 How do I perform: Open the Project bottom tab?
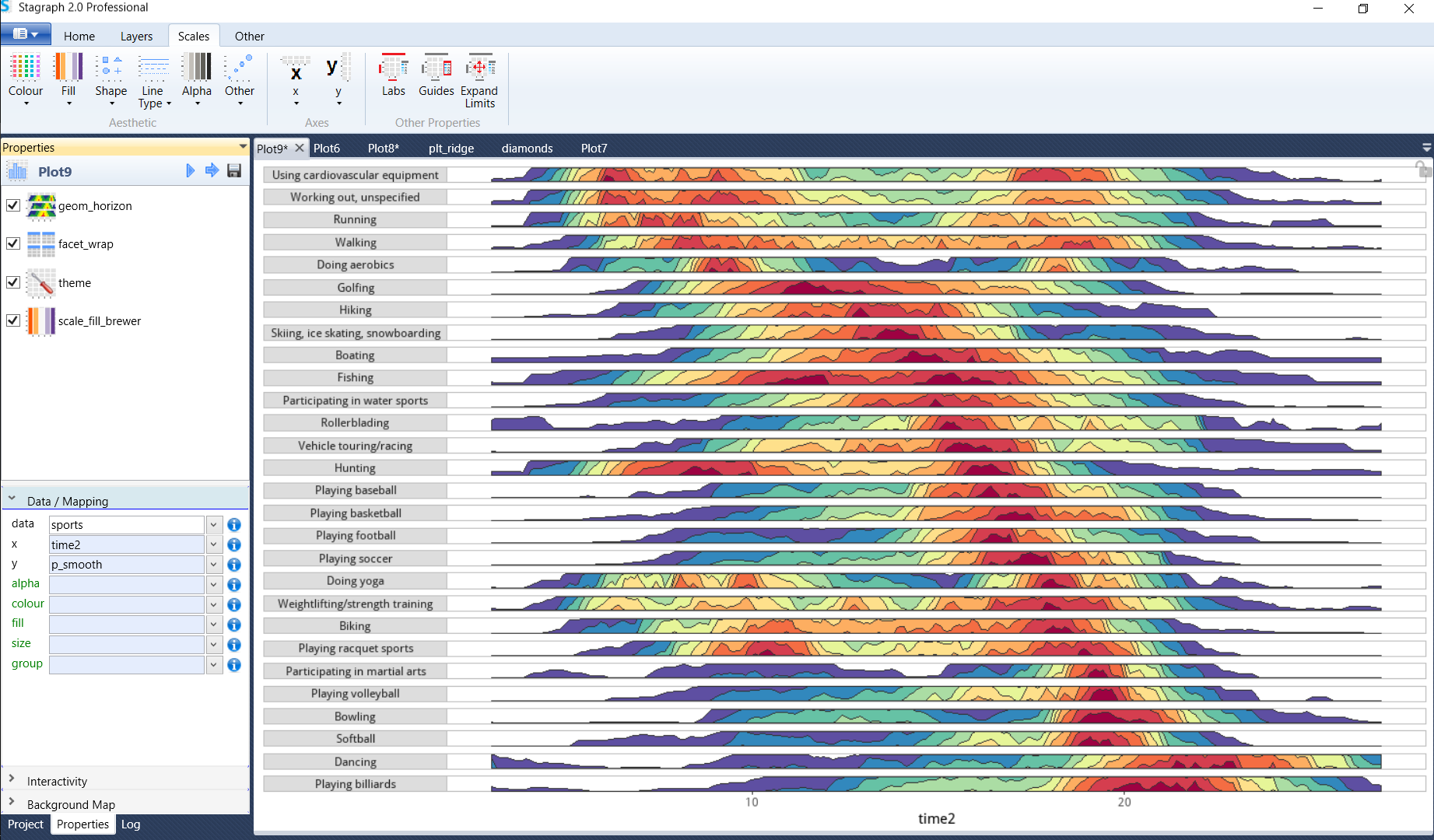[26, 824]
